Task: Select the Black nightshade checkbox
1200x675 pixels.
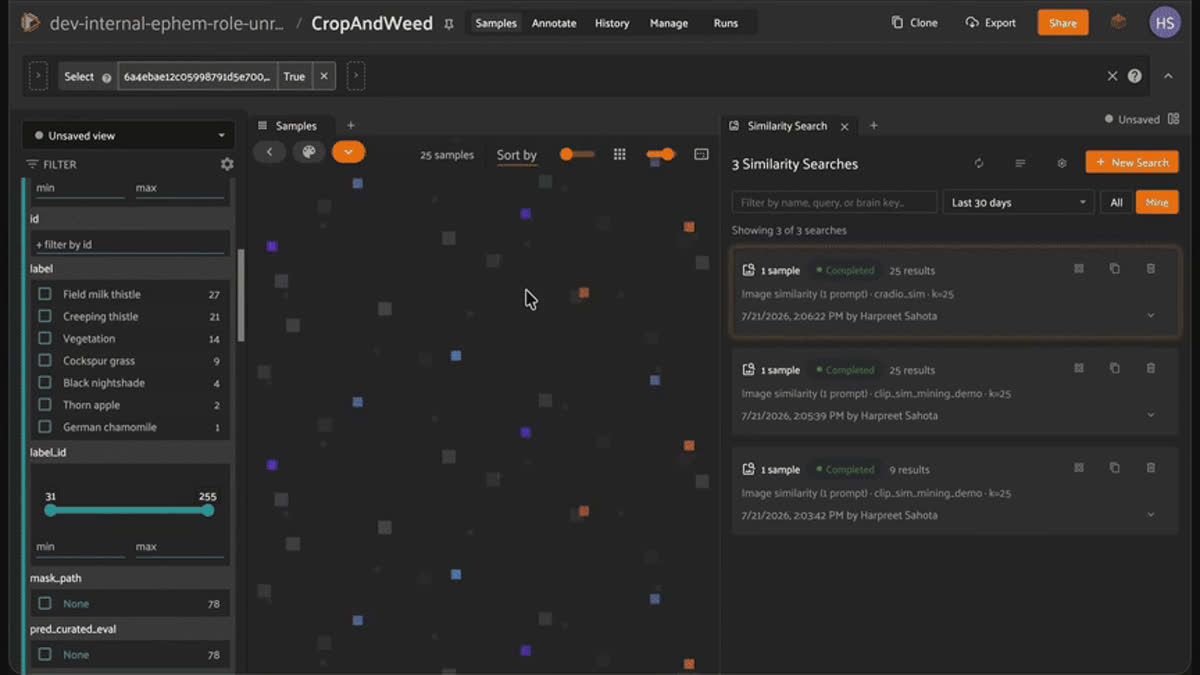Action: [45, 382]
